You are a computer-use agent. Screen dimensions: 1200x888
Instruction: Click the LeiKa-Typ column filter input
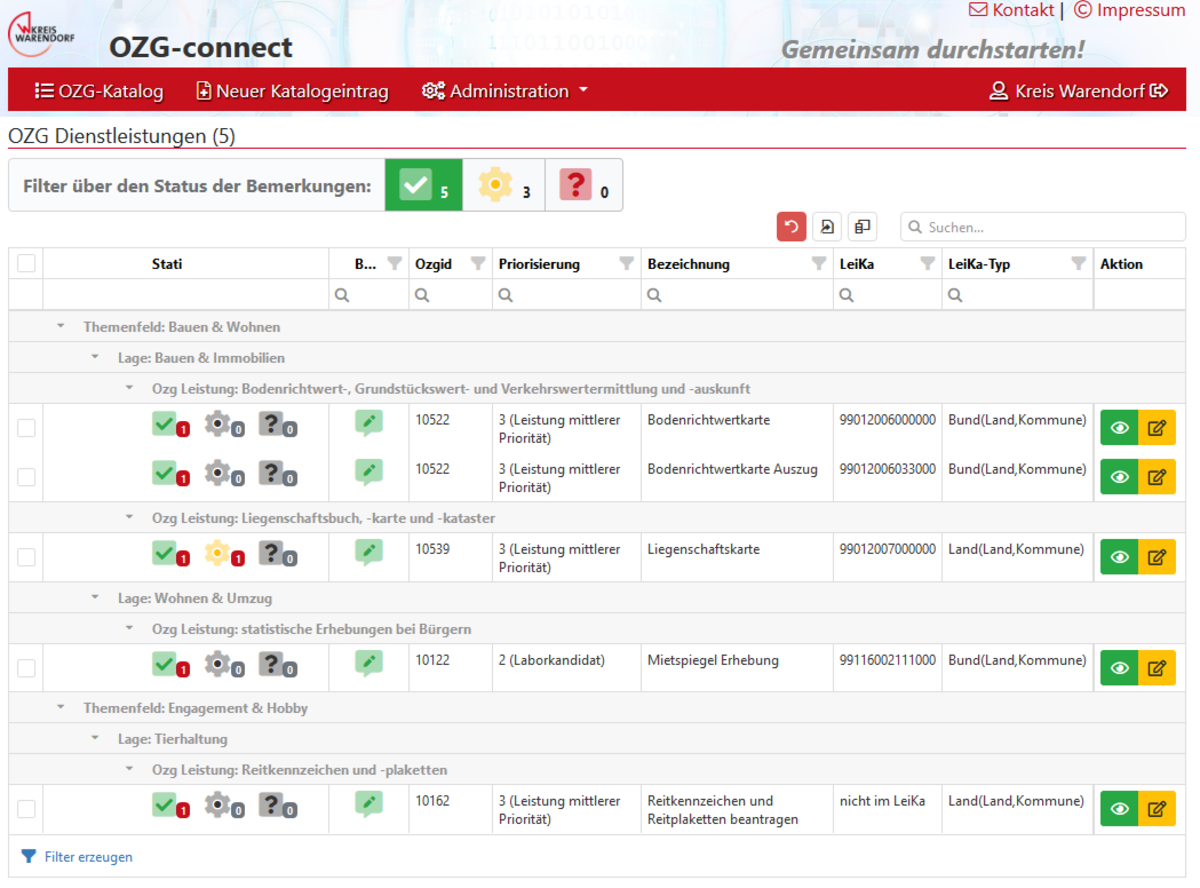(x=1017, y=295)
